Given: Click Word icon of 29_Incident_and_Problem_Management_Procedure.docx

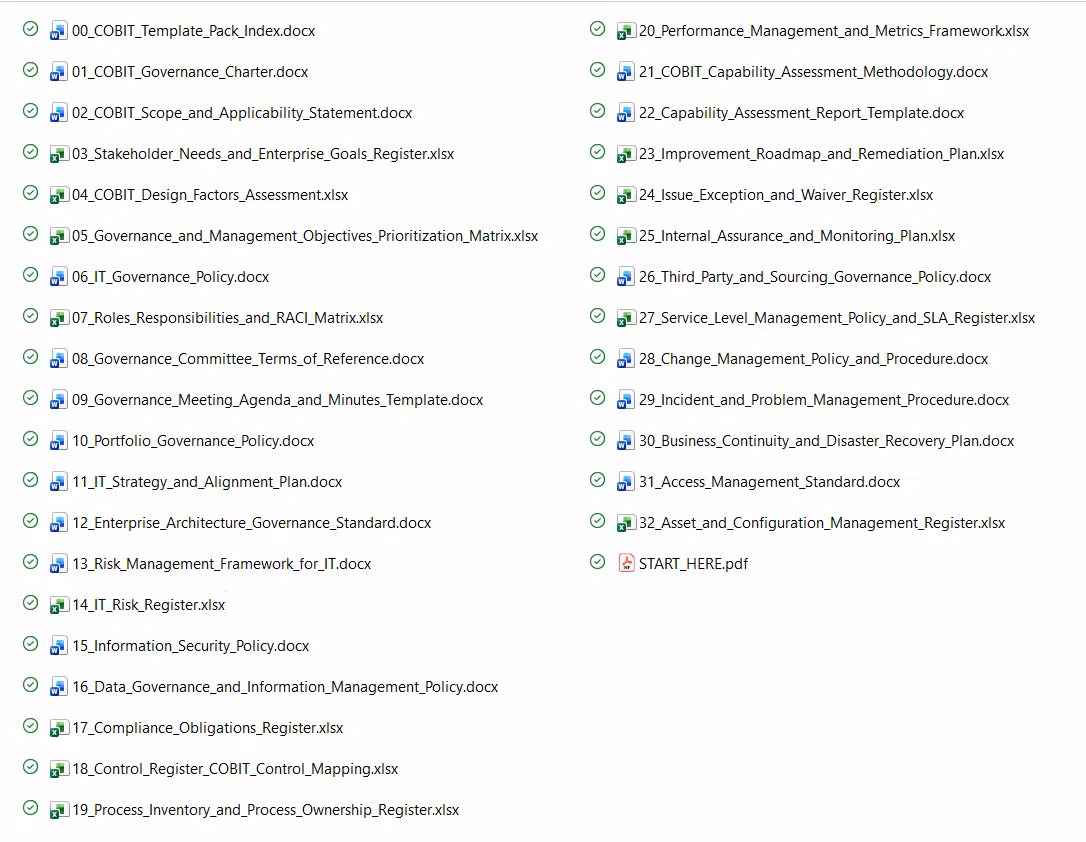Looking at the screenshot, I should click(x=625, y=400).
